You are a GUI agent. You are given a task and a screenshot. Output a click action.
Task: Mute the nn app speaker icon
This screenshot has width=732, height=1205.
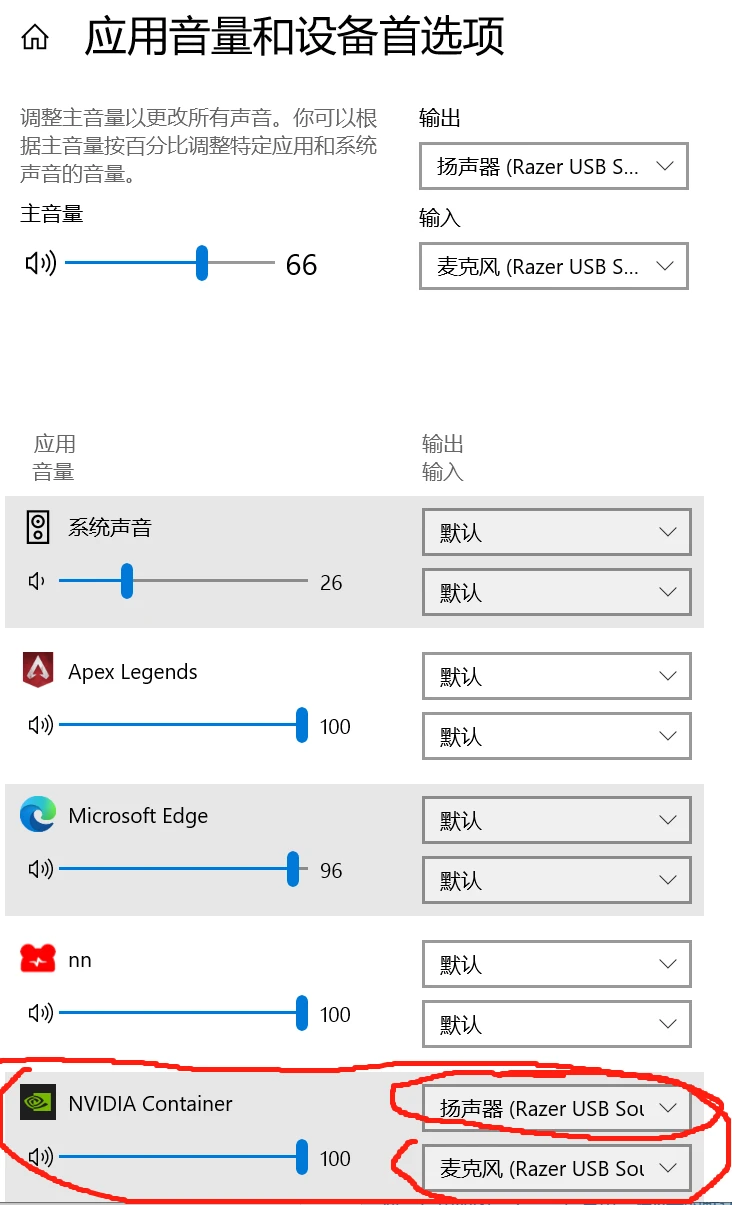coord(40,1013)
